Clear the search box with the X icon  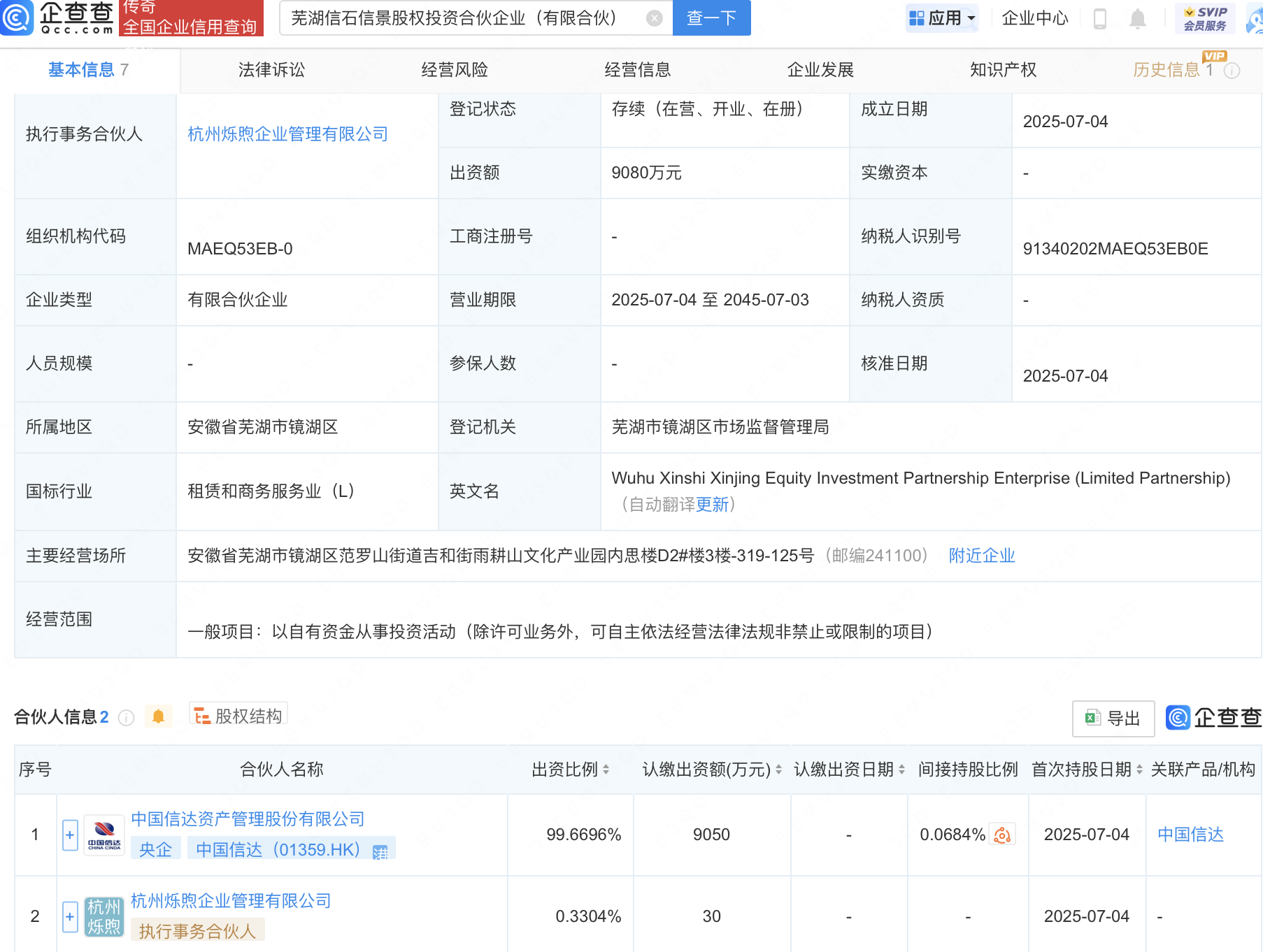[655, 18]
